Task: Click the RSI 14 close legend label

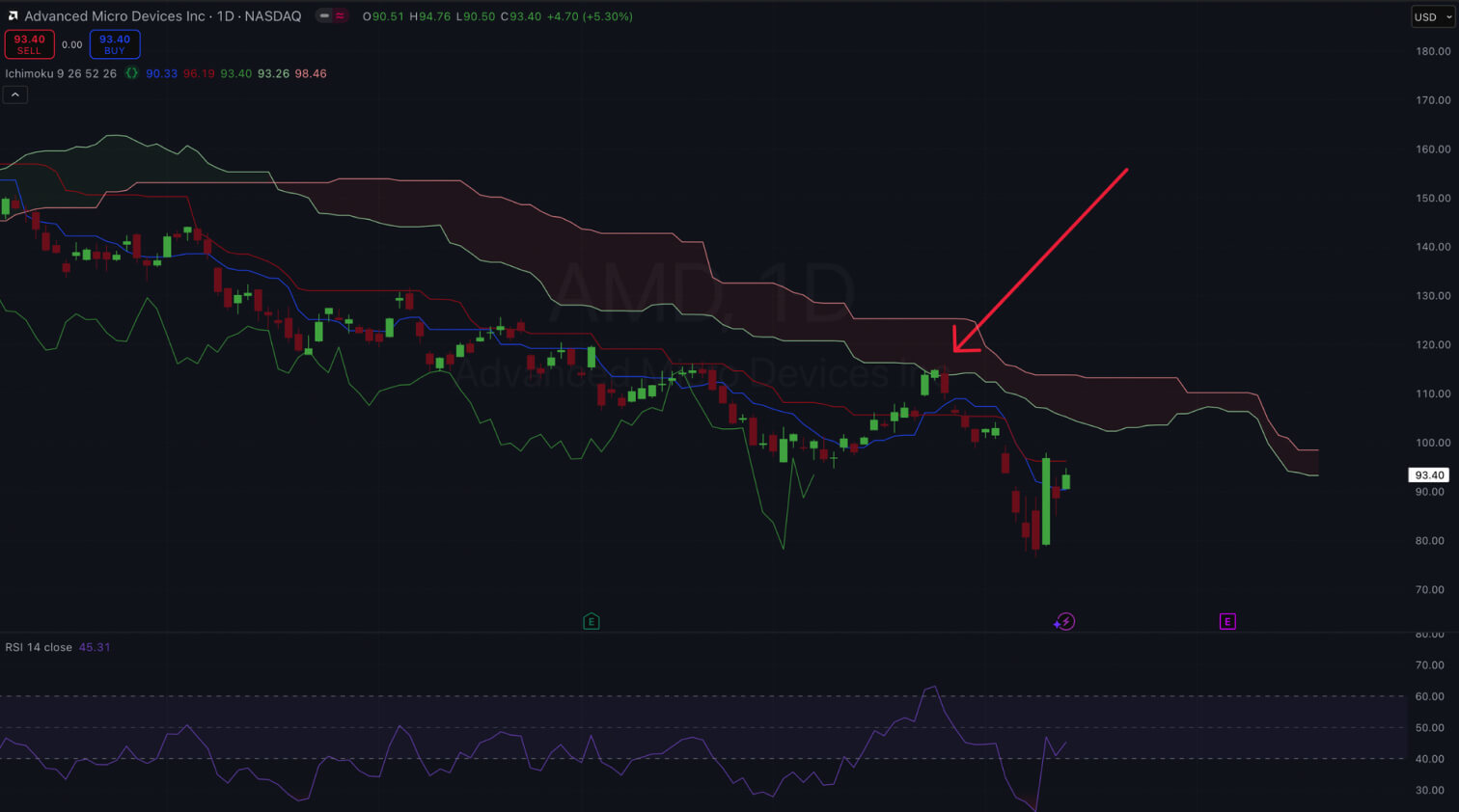Action: tap(39, 647)
